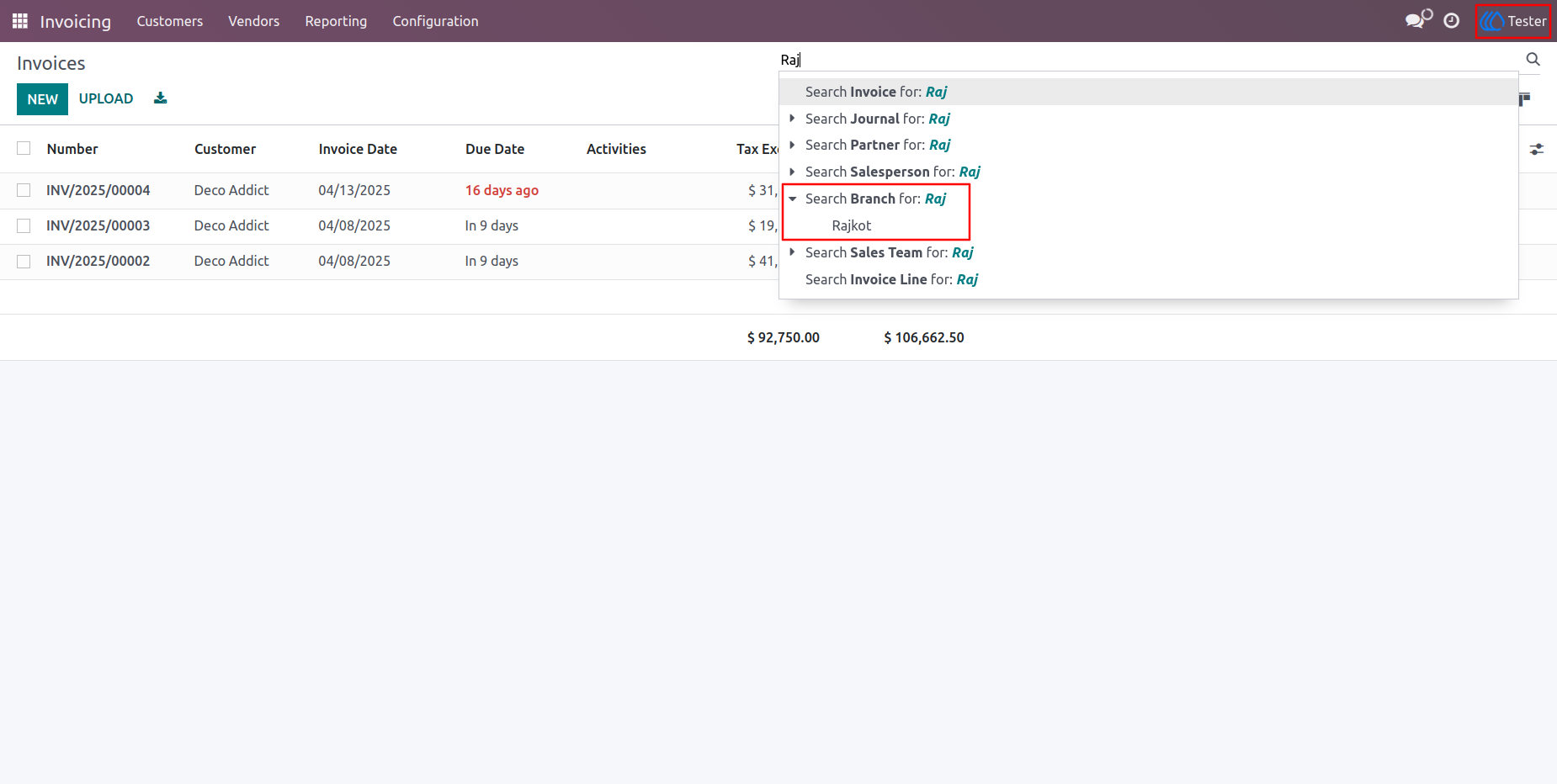The width and height of the screenshot is (1557, 784).
Task: Click the Invoicing app title
Action: click(x=75, y=21)
